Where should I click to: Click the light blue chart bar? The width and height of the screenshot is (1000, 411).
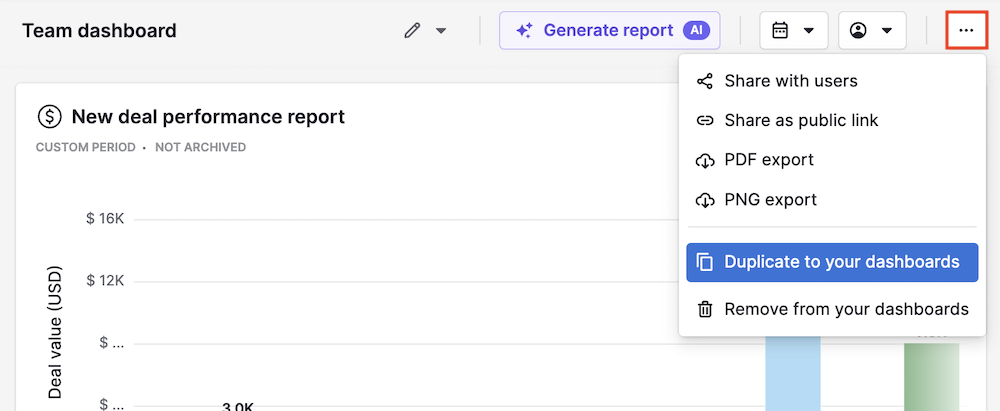coord(793,373)
